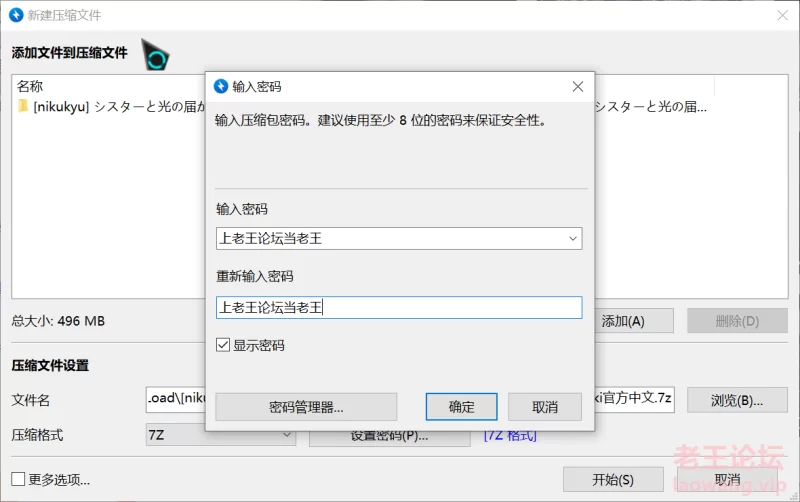This screenshot has height=502, width=800.
Task: Select the [nikukyu] folder icon in file list
Action: [x=23, y=106]
